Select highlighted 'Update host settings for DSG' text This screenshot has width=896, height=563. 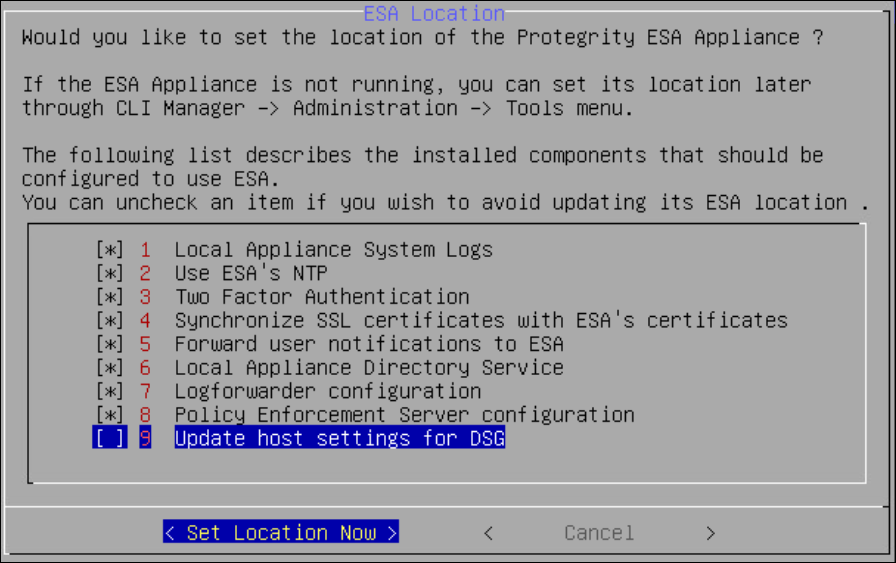tap(339, 438)
